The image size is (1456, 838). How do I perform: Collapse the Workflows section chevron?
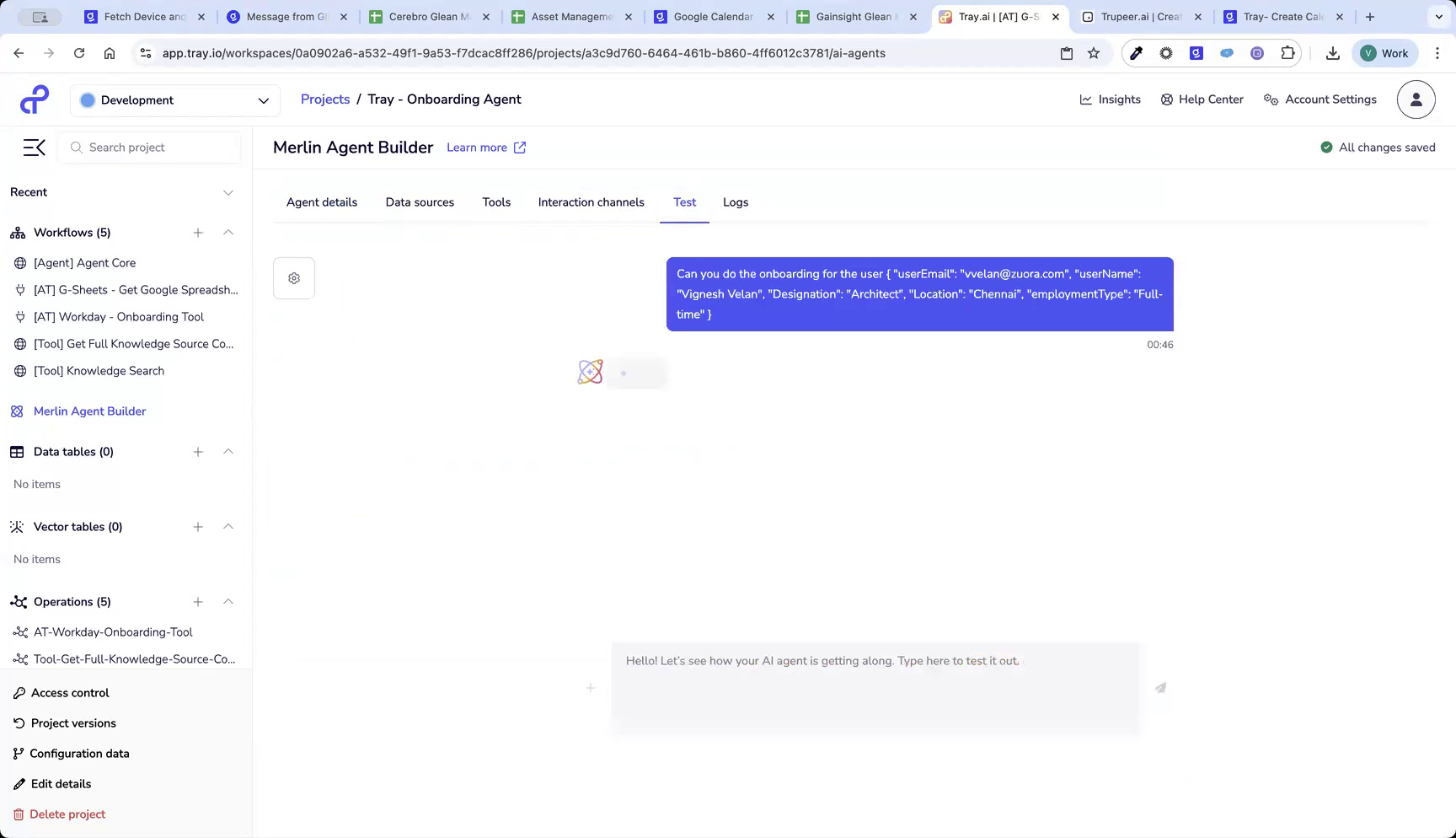click(x=227, y=233)
